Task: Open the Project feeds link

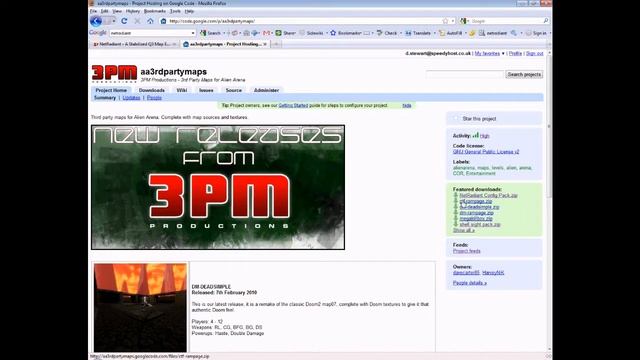Action: point(466,251)
